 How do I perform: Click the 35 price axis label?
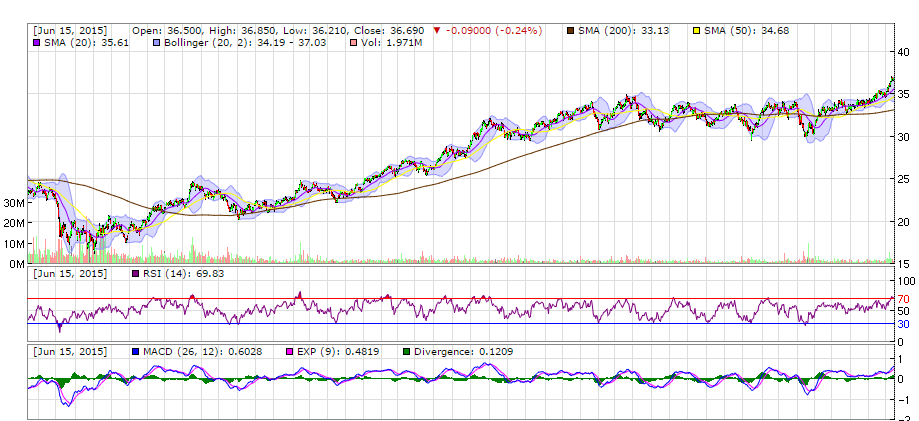pos(903,94)
